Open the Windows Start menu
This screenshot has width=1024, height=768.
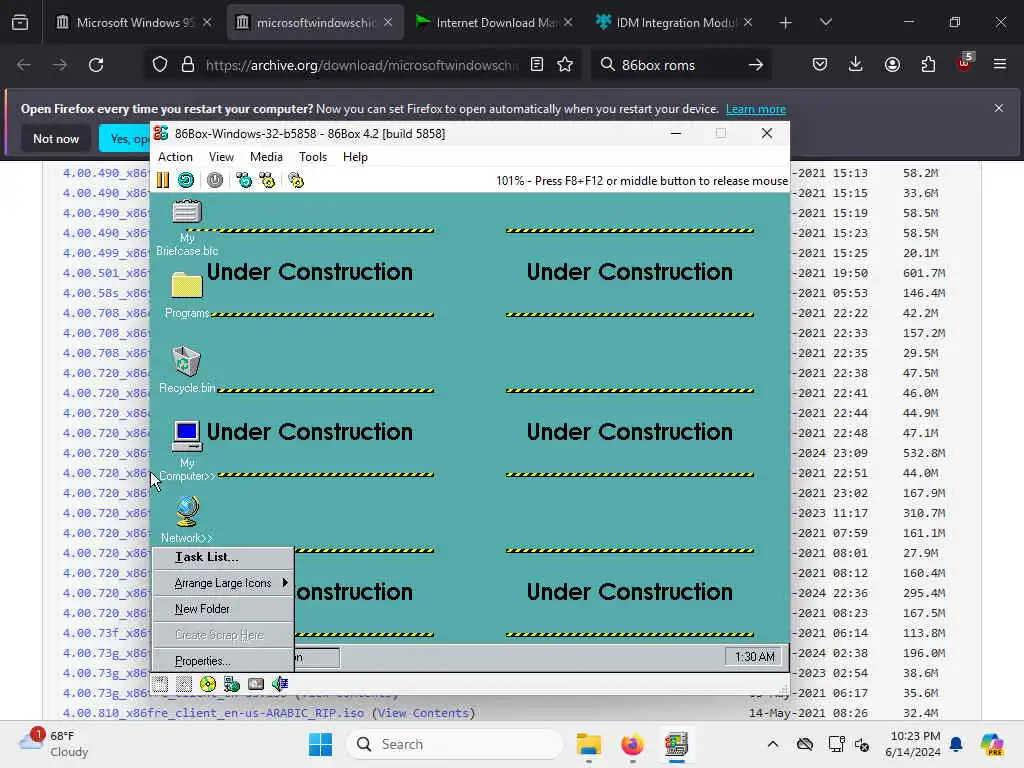pos(320,744)
